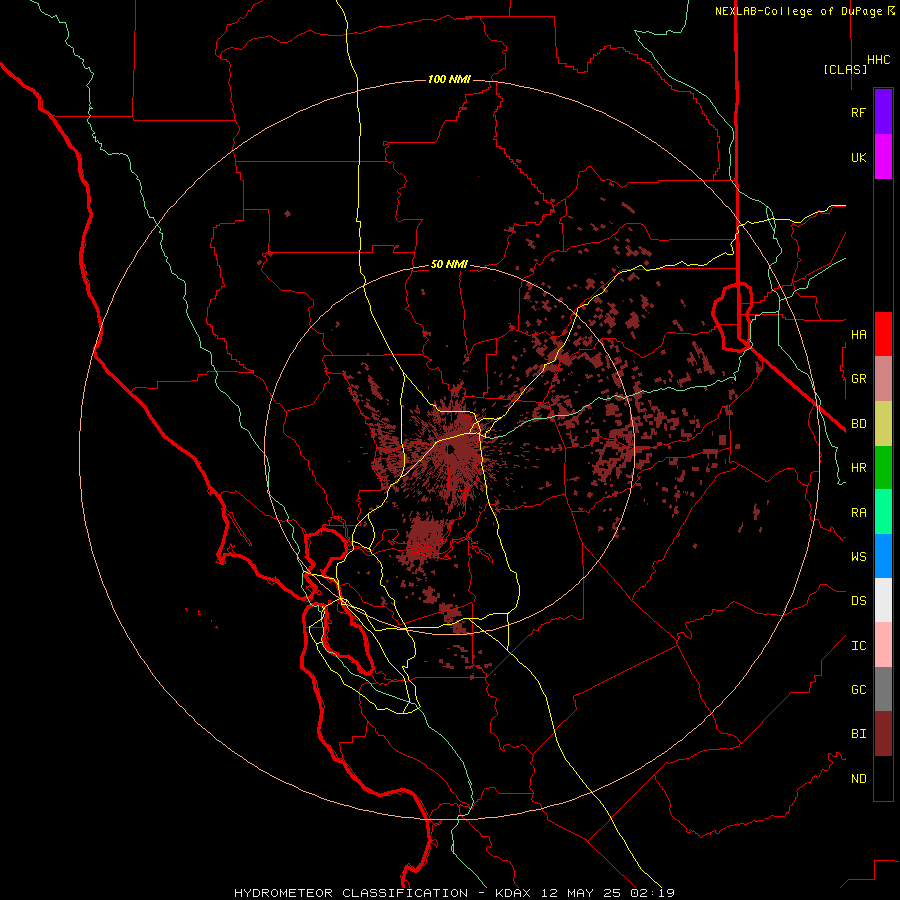The image size is (900, 900).
Task: Click the purple RF color swatch
Action: pos(883,112)
